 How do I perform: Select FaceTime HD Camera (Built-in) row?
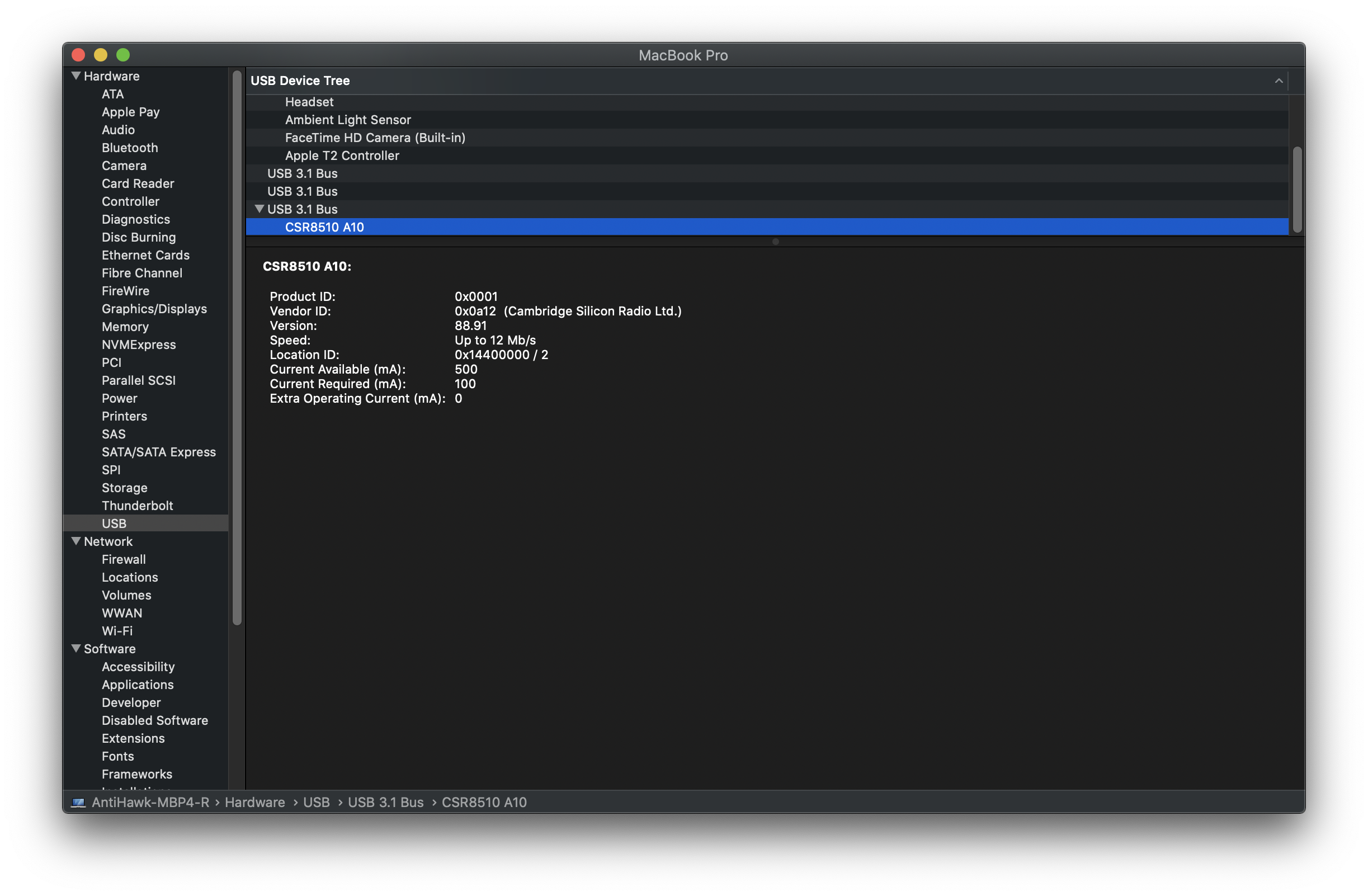[375, 138]
